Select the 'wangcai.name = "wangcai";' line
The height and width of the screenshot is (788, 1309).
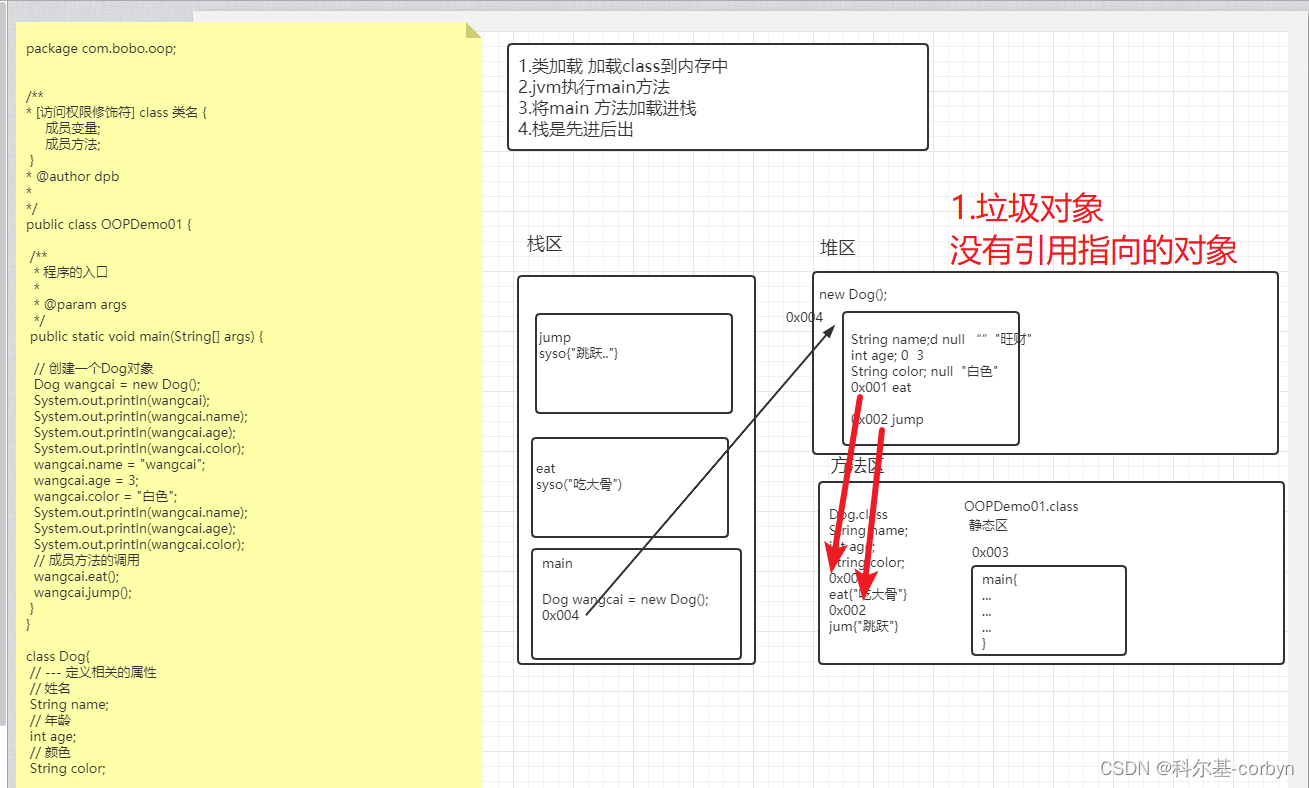pyautogui.click(x=119, y=464)
